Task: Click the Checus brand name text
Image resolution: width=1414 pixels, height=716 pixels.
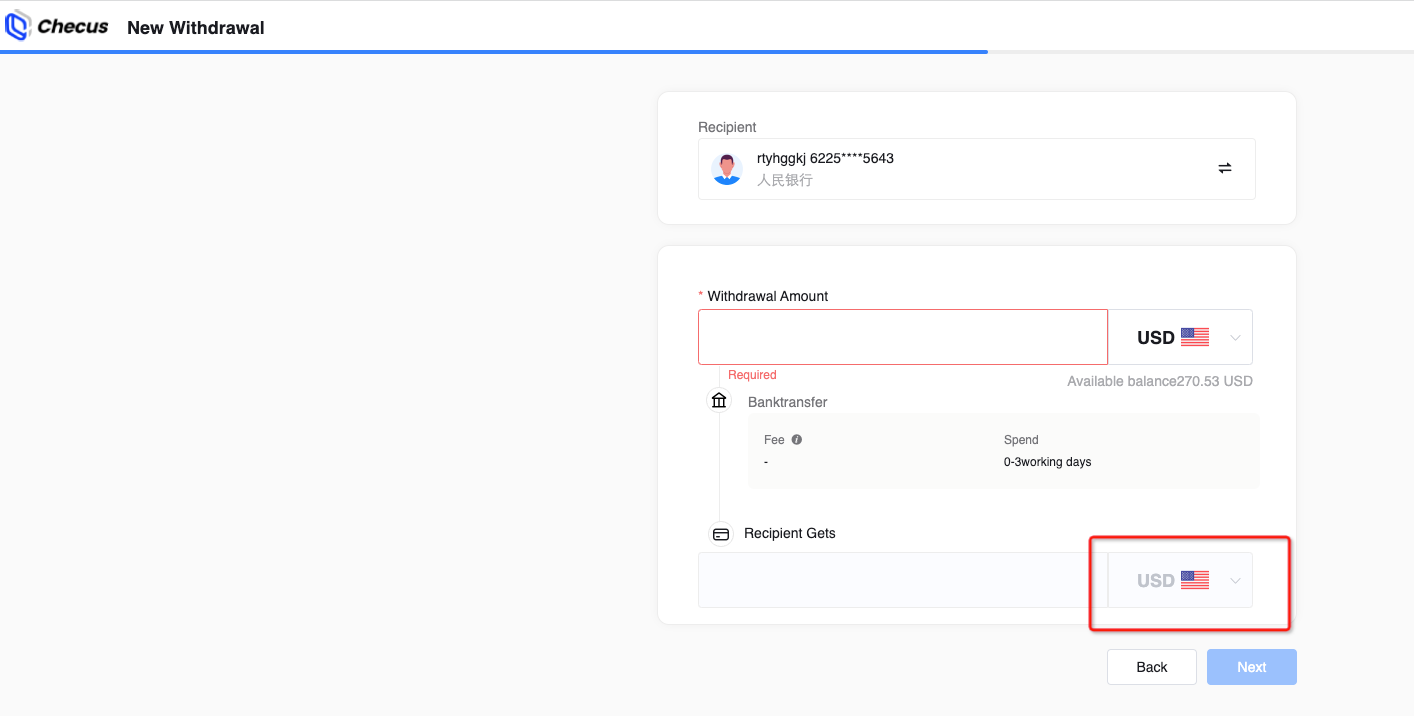Action: point(73,27)
